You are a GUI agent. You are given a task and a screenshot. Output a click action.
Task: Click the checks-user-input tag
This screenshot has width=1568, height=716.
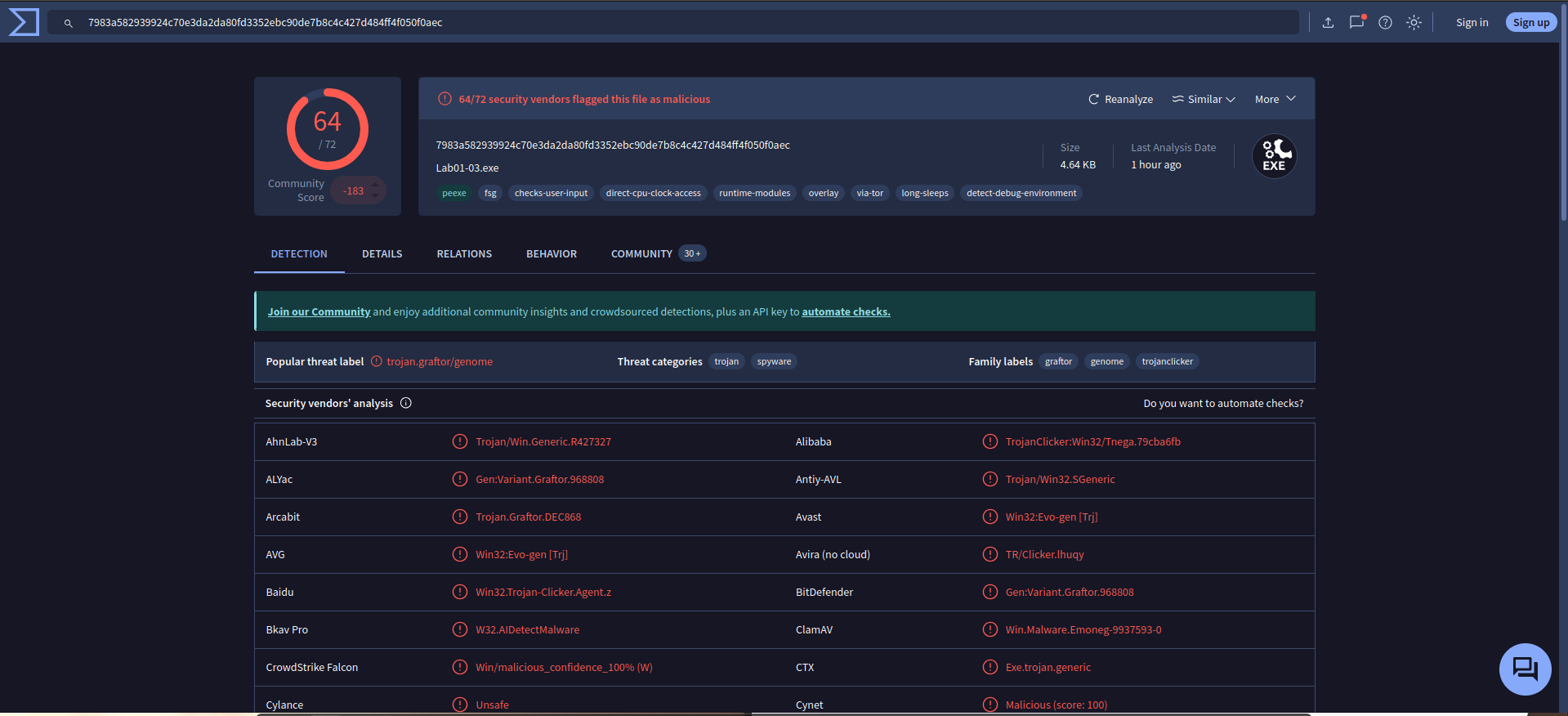pyautogui.click(x=551, y=193)
